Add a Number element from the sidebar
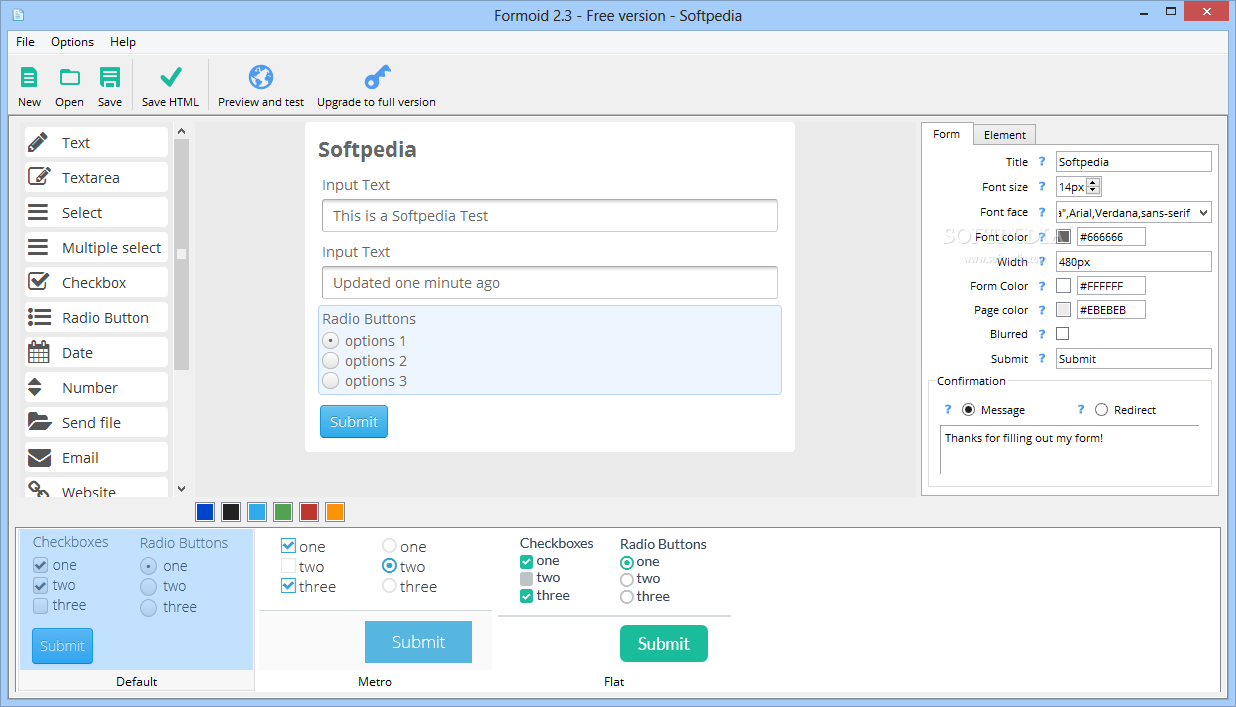Screen dimensions: 1236x707 pyautogui.click(x=96, y=387)
